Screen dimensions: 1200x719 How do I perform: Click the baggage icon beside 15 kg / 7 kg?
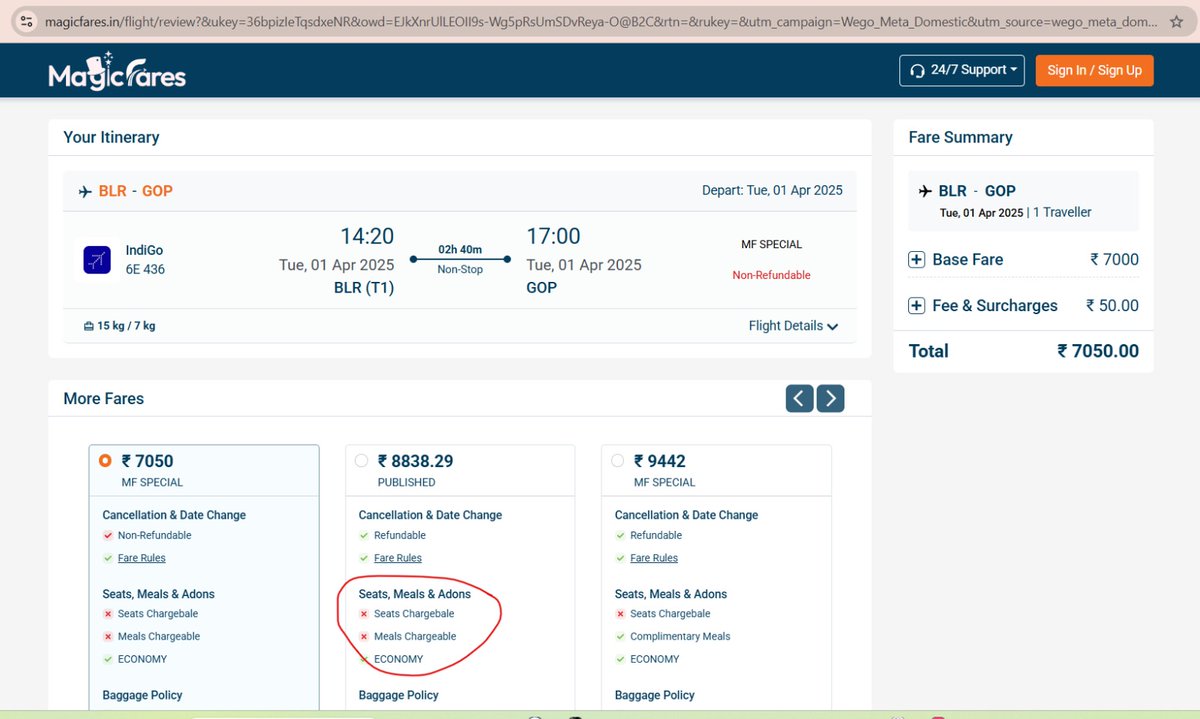88,326
